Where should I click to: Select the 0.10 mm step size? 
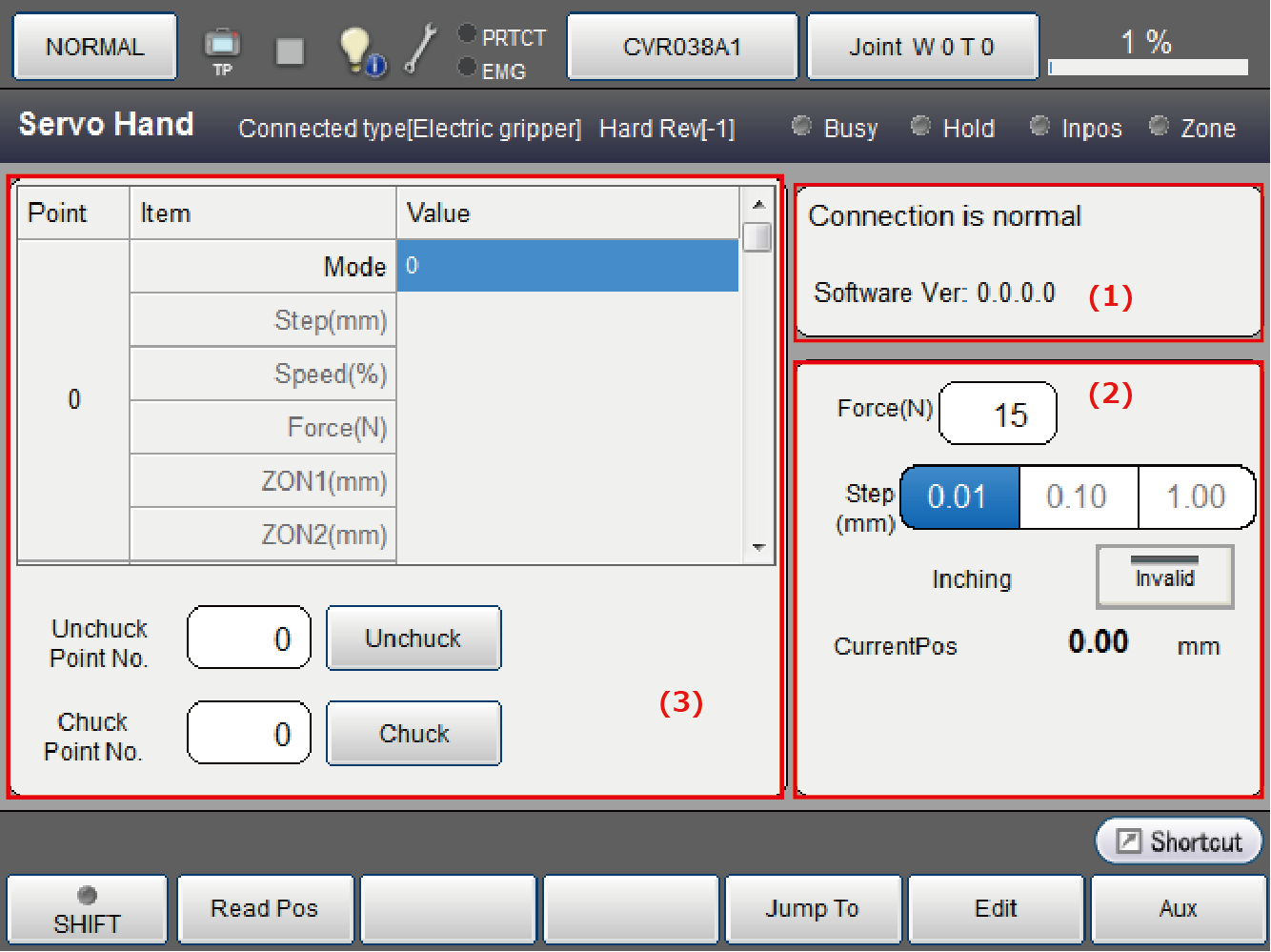pyautogui.click(x=1078, y=496)
